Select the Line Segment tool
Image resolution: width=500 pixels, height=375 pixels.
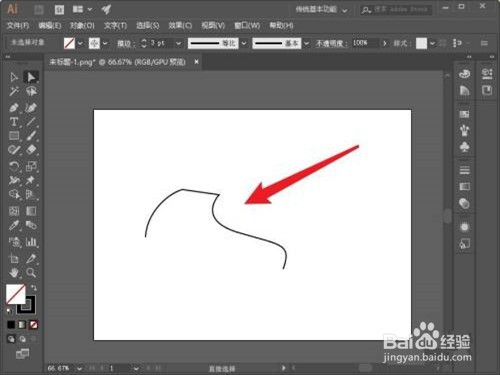point(31,122)
